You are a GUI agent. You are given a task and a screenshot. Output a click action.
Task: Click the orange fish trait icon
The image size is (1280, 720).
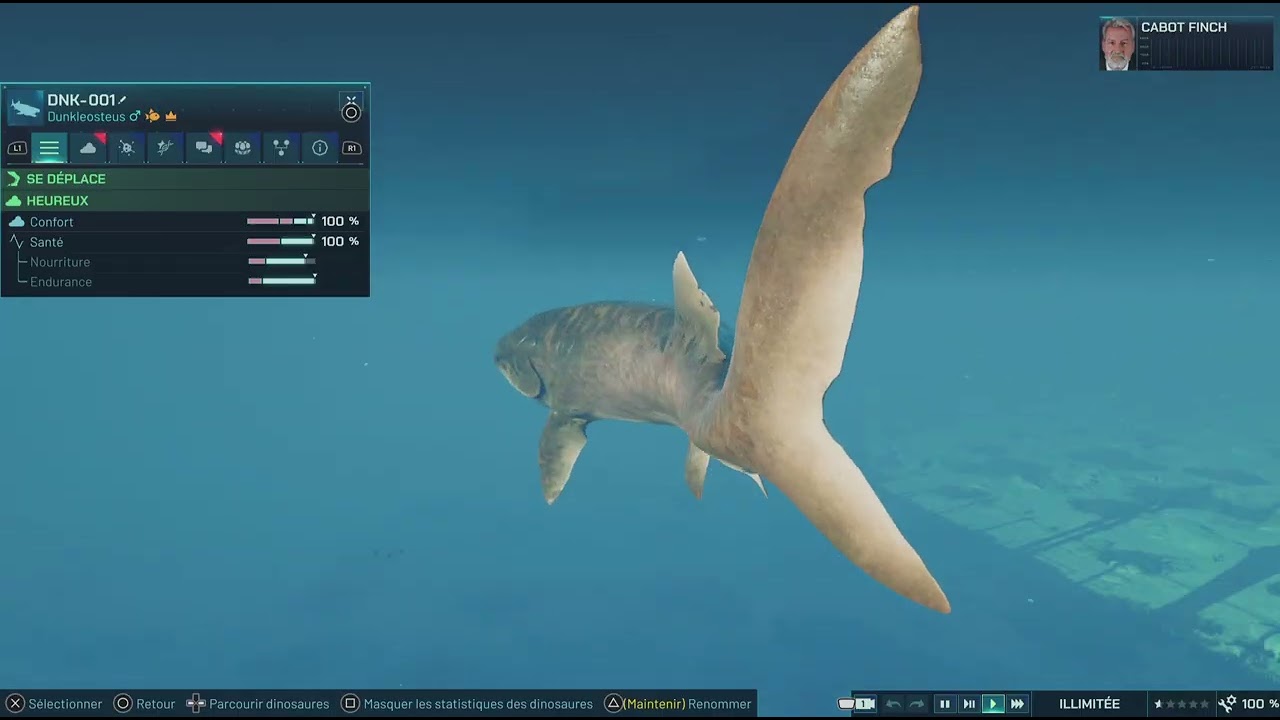coord(152,117)
